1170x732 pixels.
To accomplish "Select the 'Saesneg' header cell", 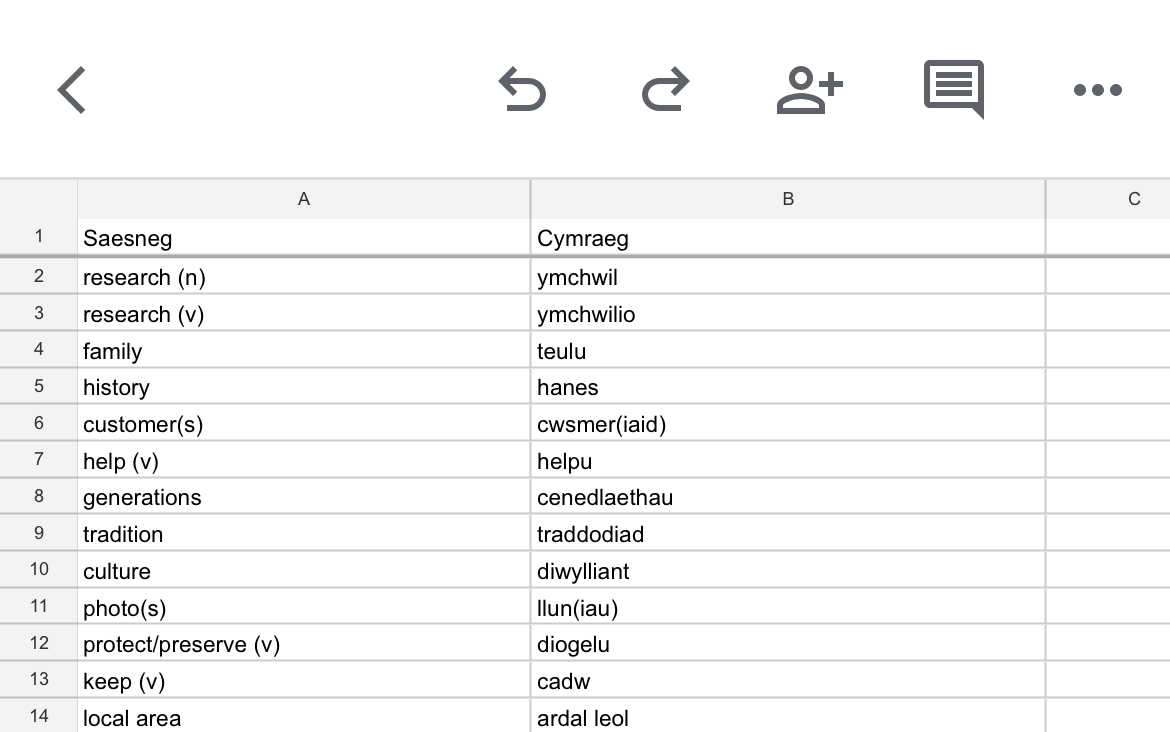I will pyautogui.click(x=304, y=238).
